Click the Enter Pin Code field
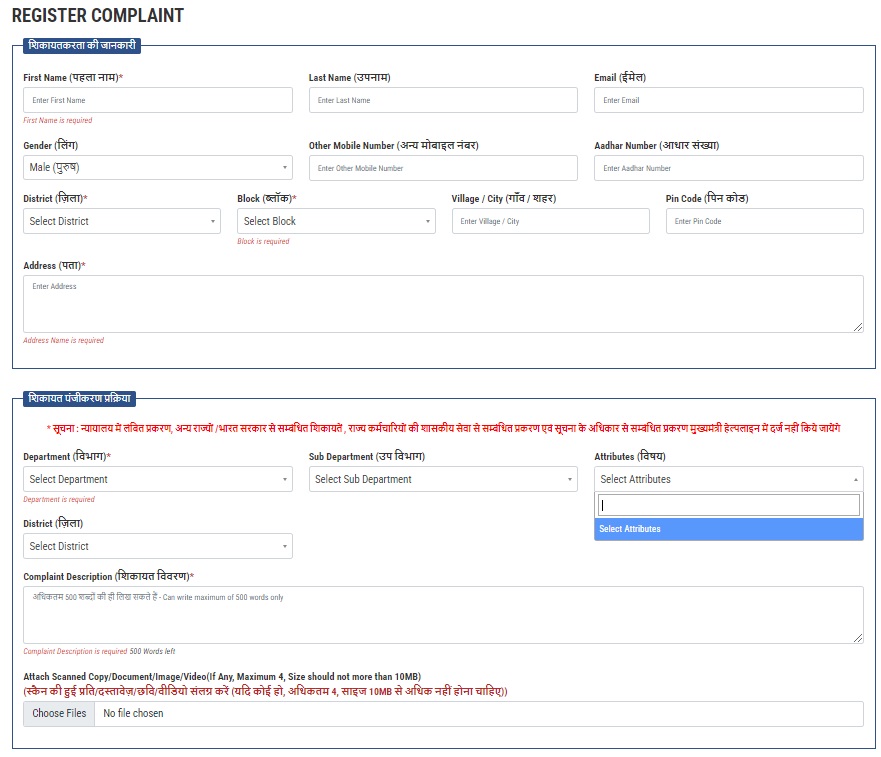 pyautogui.click(x=765, y=220)
